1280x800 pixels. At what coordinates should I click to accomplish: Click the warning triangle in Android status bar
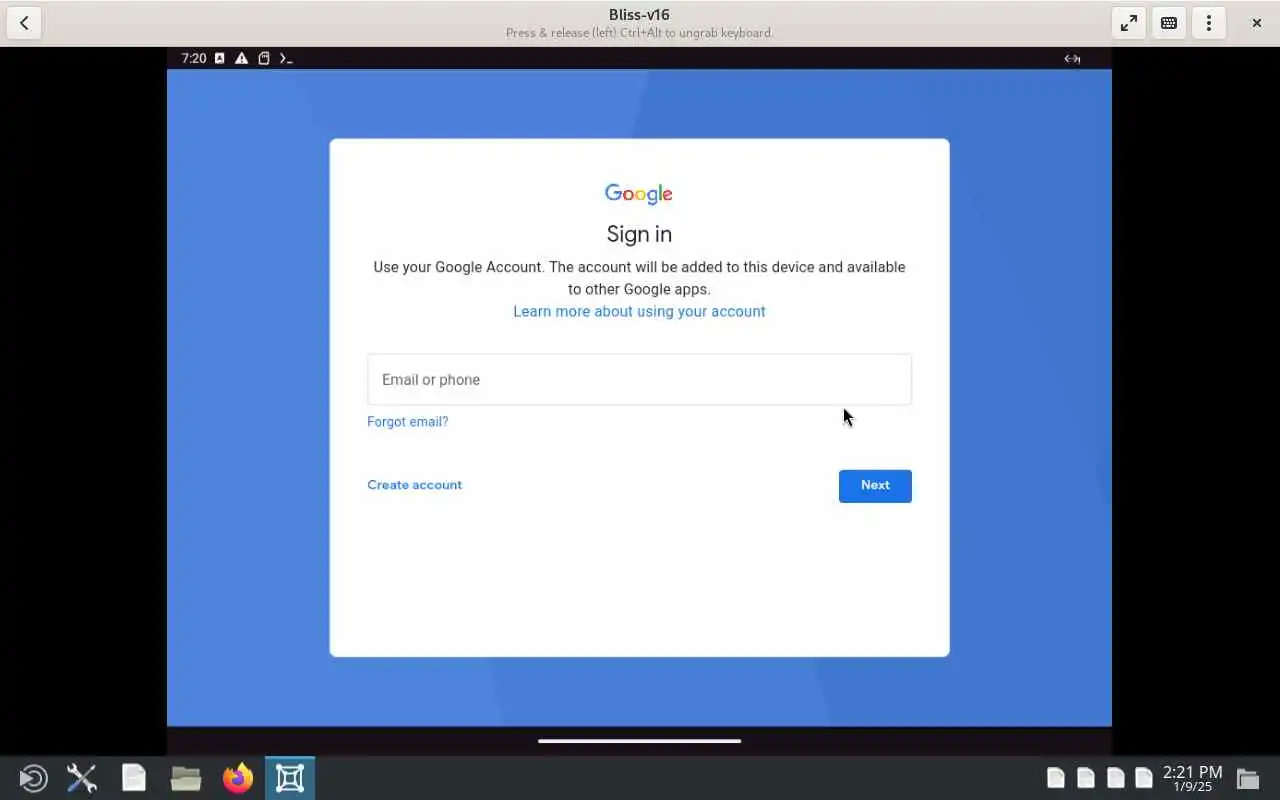242,58
